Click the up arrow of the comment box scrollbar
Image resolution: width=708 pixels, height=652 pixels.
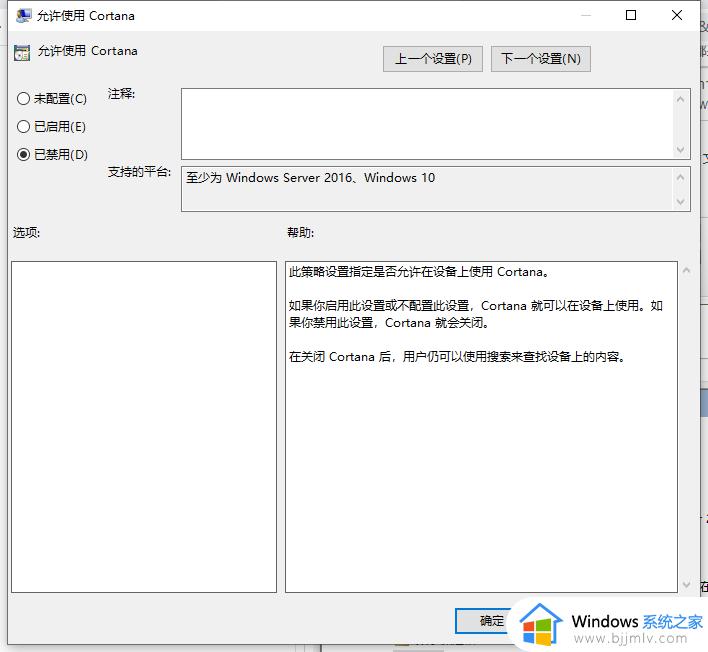(x=680, y=99)
